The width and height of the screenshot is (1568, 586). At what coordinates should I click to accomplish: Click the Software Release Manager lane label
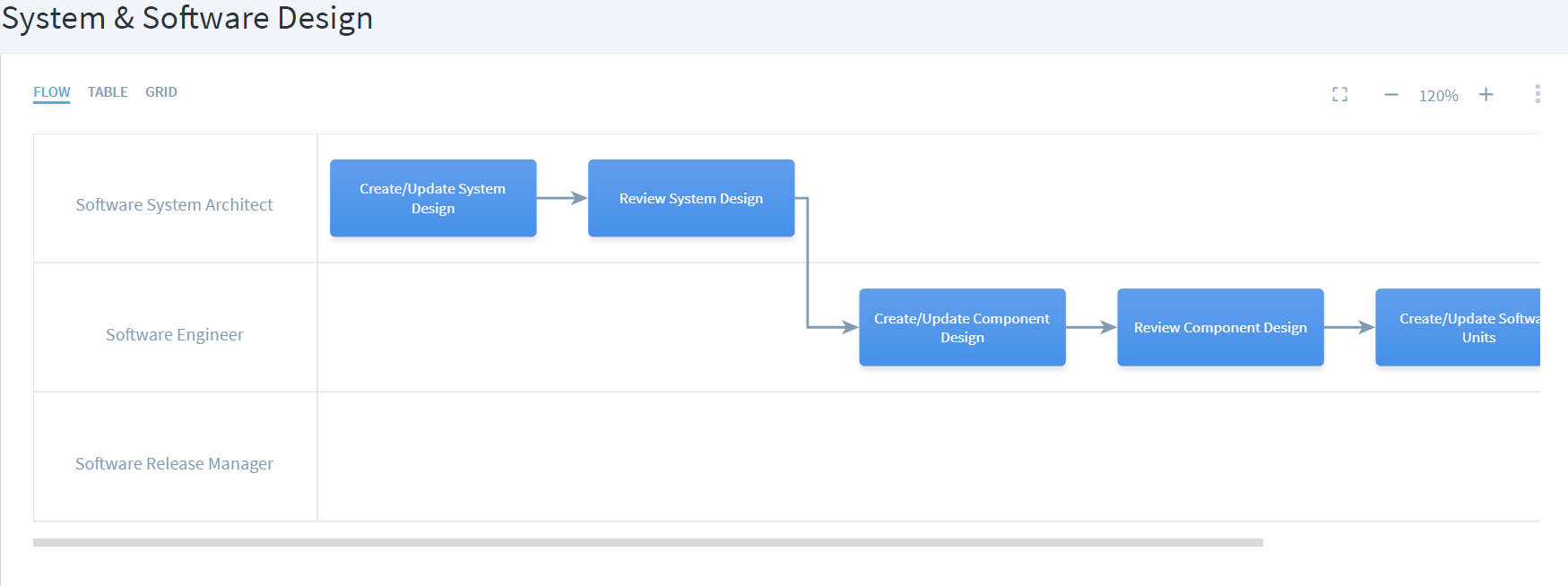click(x=174, y=464)
